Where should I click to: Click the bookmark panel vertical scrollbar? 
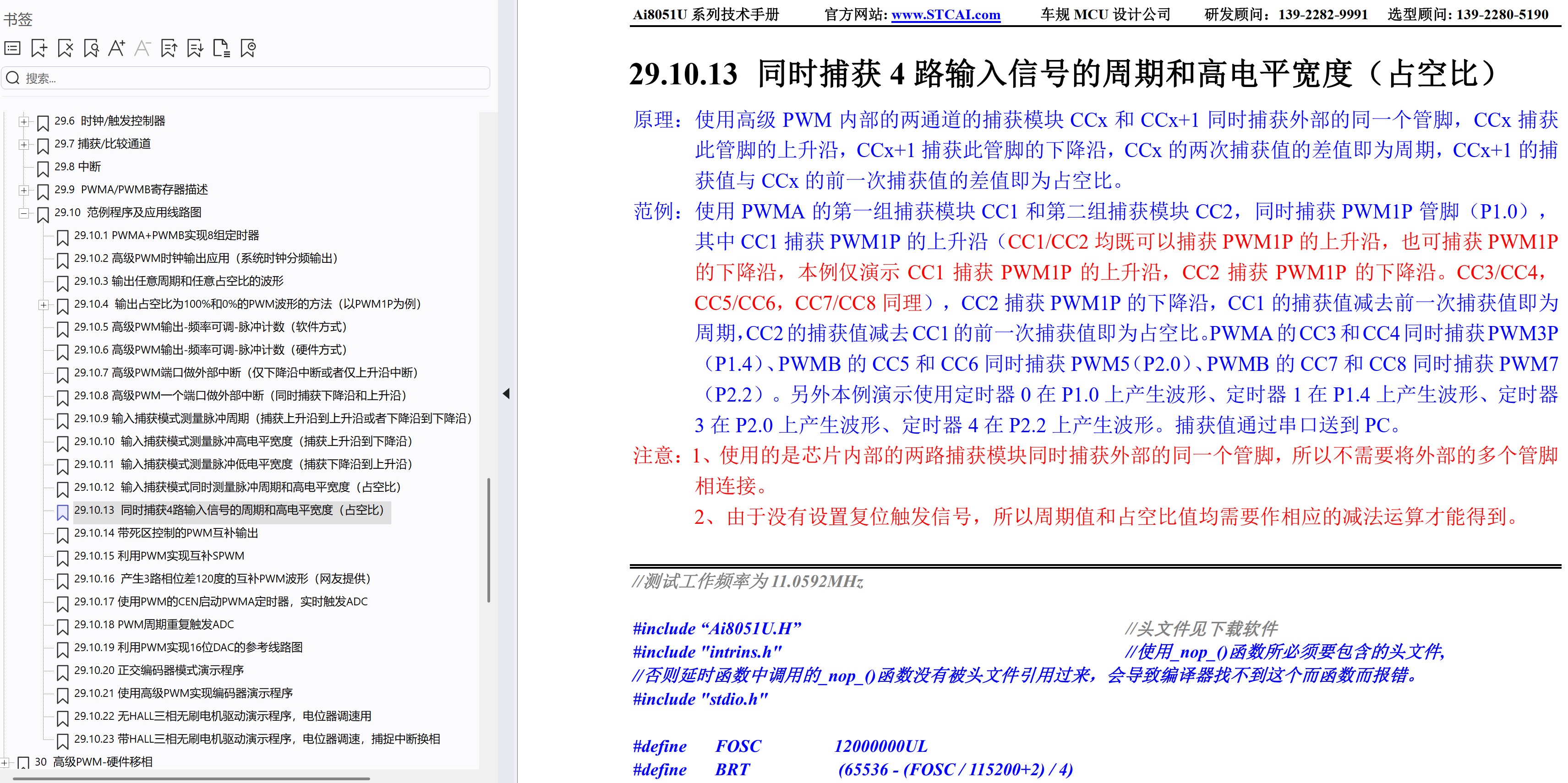click(489, 540)
